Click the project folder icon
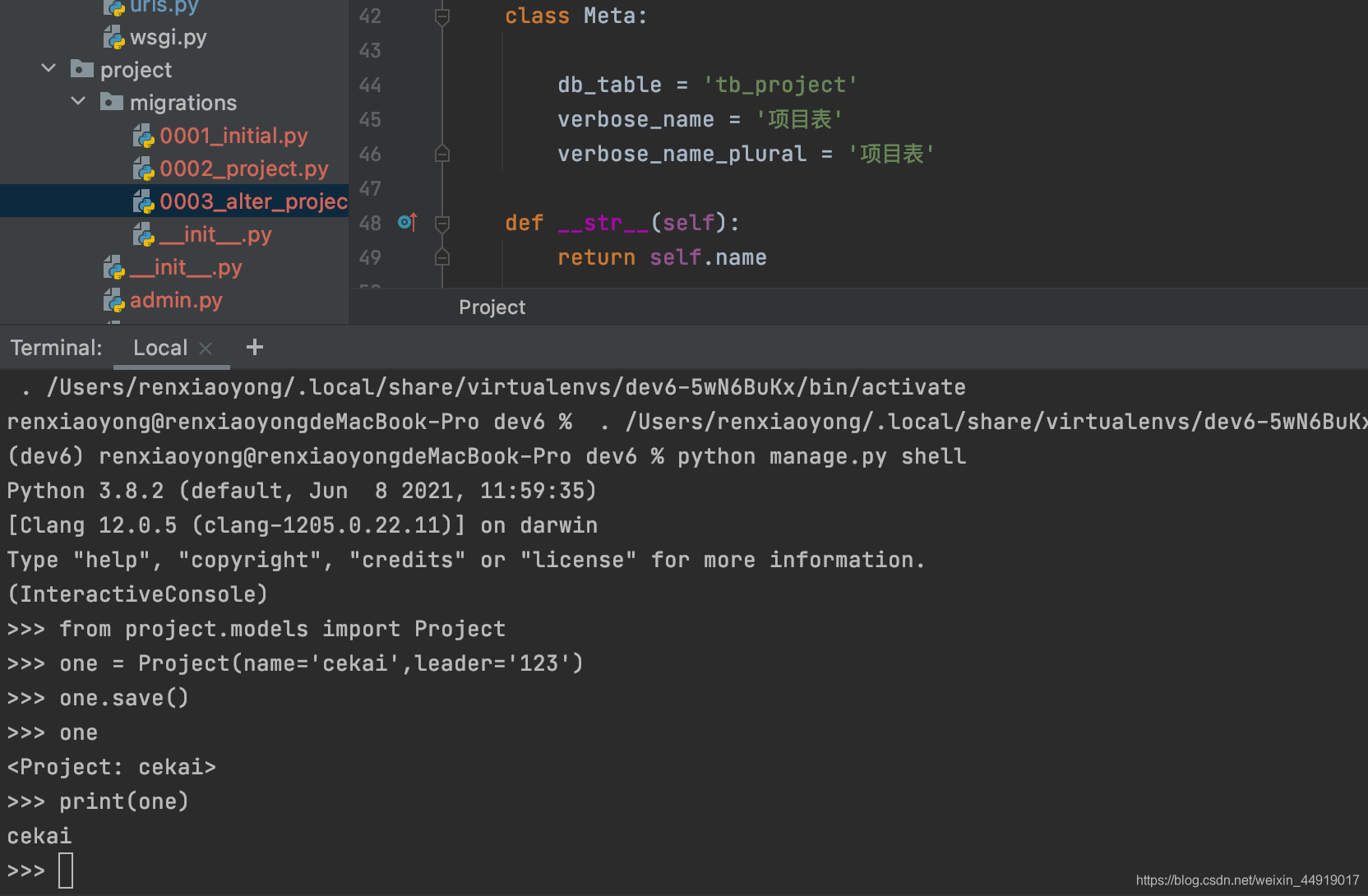The width and height of the screenshot is (1368, 896). click(82, 68)
